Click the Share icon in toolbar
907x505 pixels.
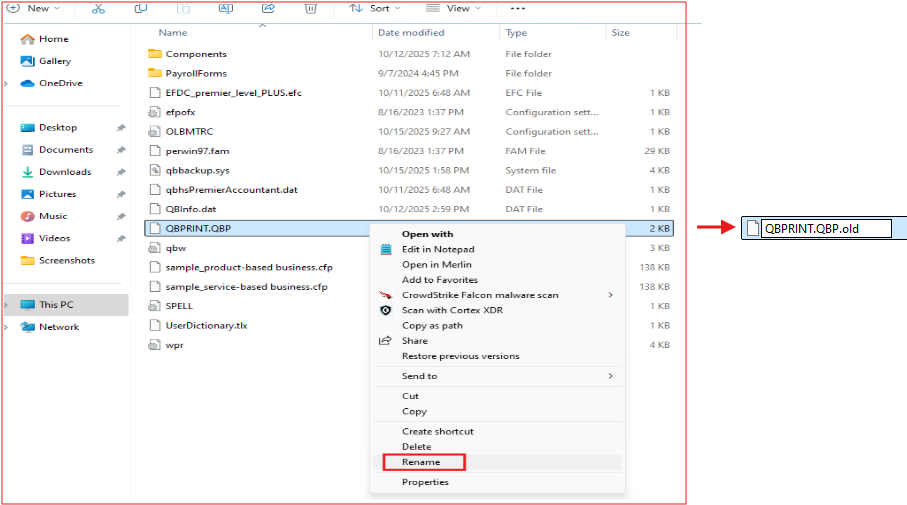click(x=268, y=9)
